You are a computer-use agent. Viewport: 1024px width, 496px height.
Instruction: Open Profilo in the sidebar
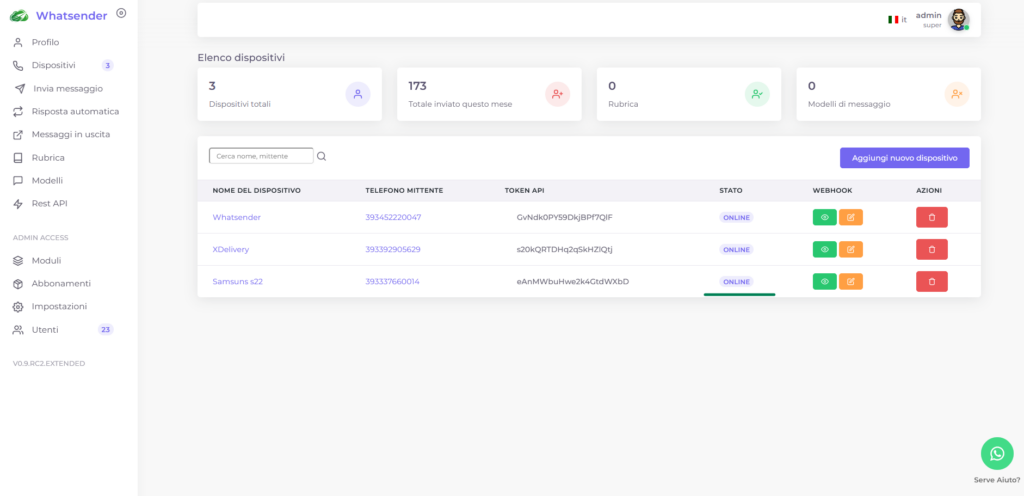click(x=45, y=42)
